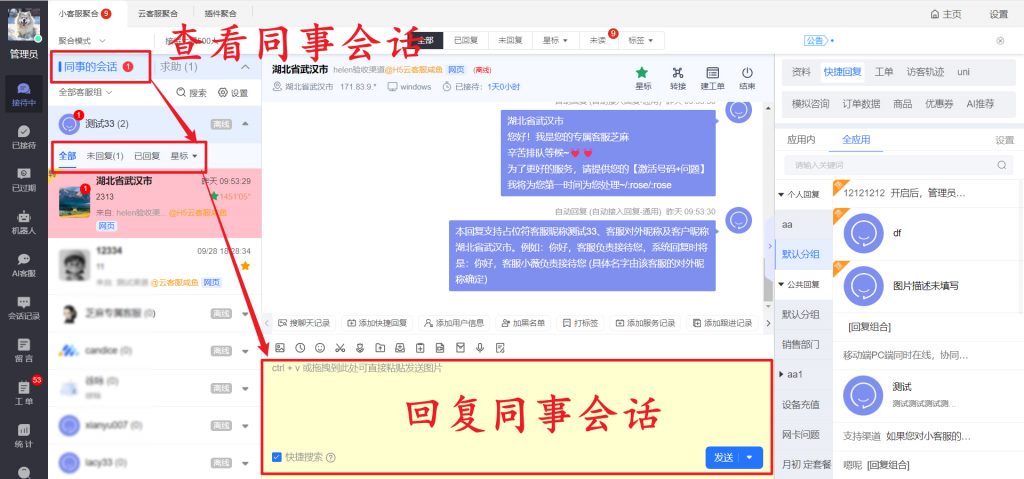Select the 已回复 filter under 测试33
Viewport: 1024px width, 479px height.
tap(147, 156)
